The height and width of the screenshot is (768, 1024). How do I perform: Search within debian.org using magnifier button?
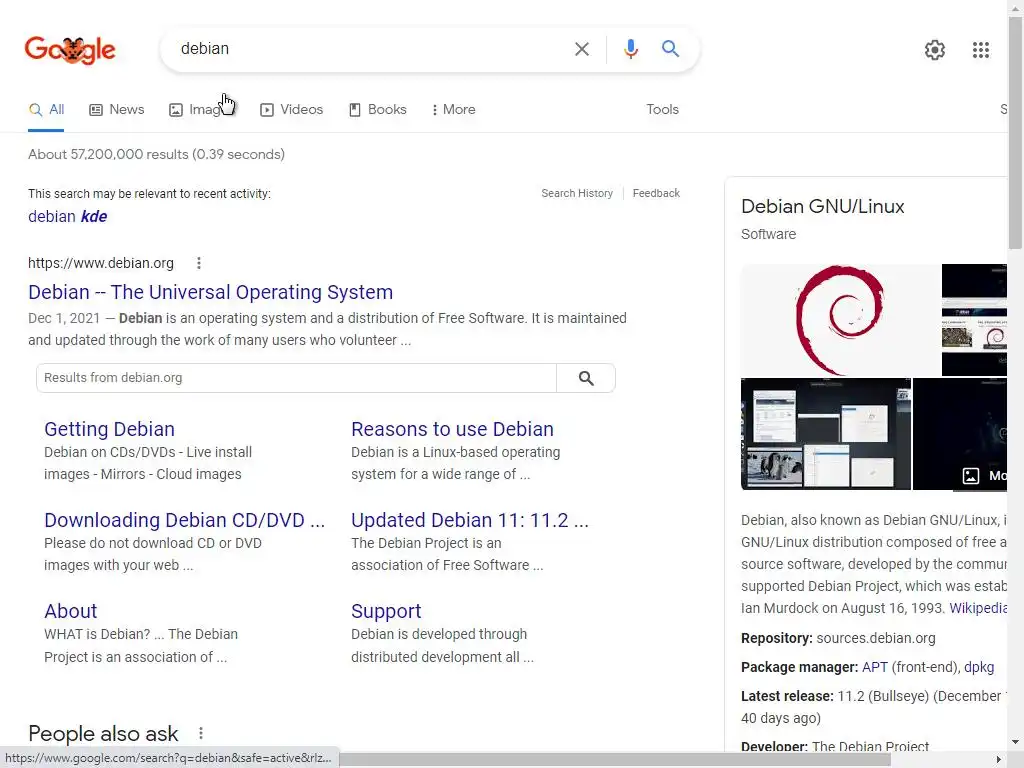(586, 378)
